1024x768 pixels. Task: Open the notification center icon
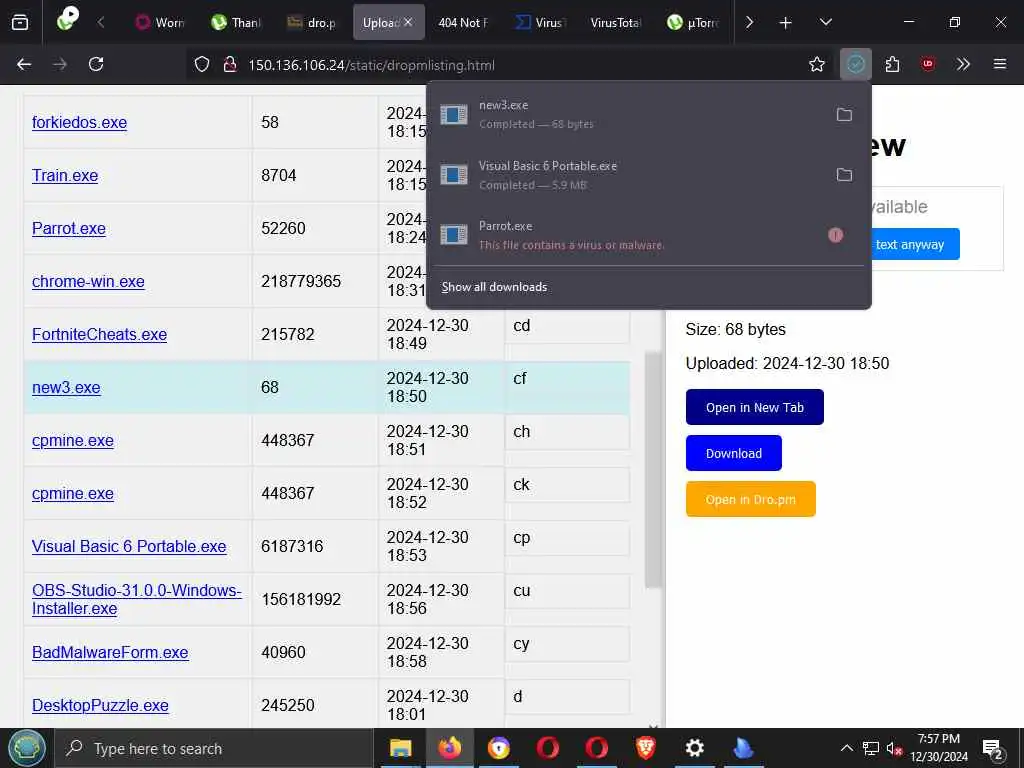pyautogui.click(x=993, y=749)
